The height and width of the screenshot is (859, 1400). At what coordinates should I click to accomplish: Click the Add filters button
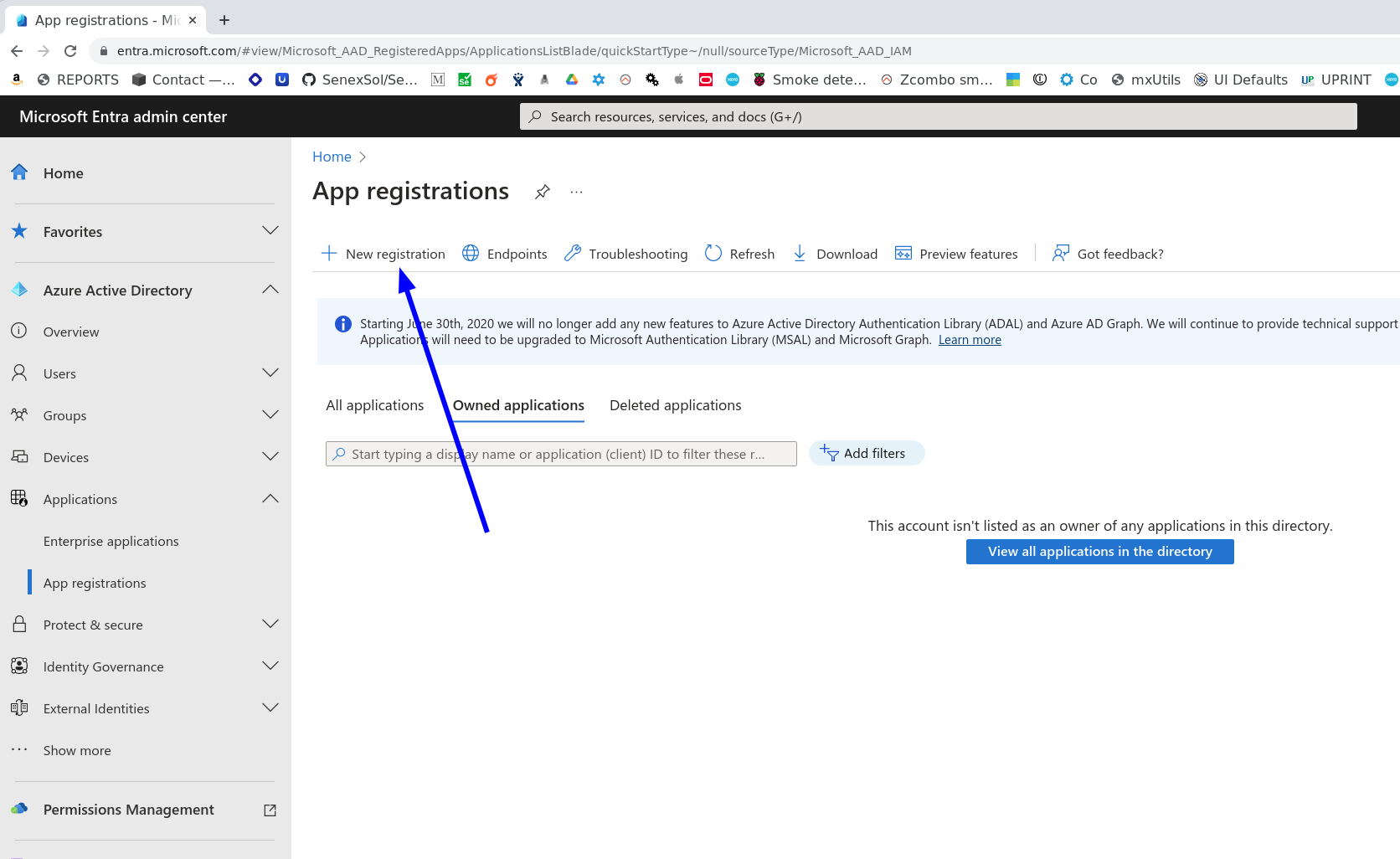click(x=867, y=453)
